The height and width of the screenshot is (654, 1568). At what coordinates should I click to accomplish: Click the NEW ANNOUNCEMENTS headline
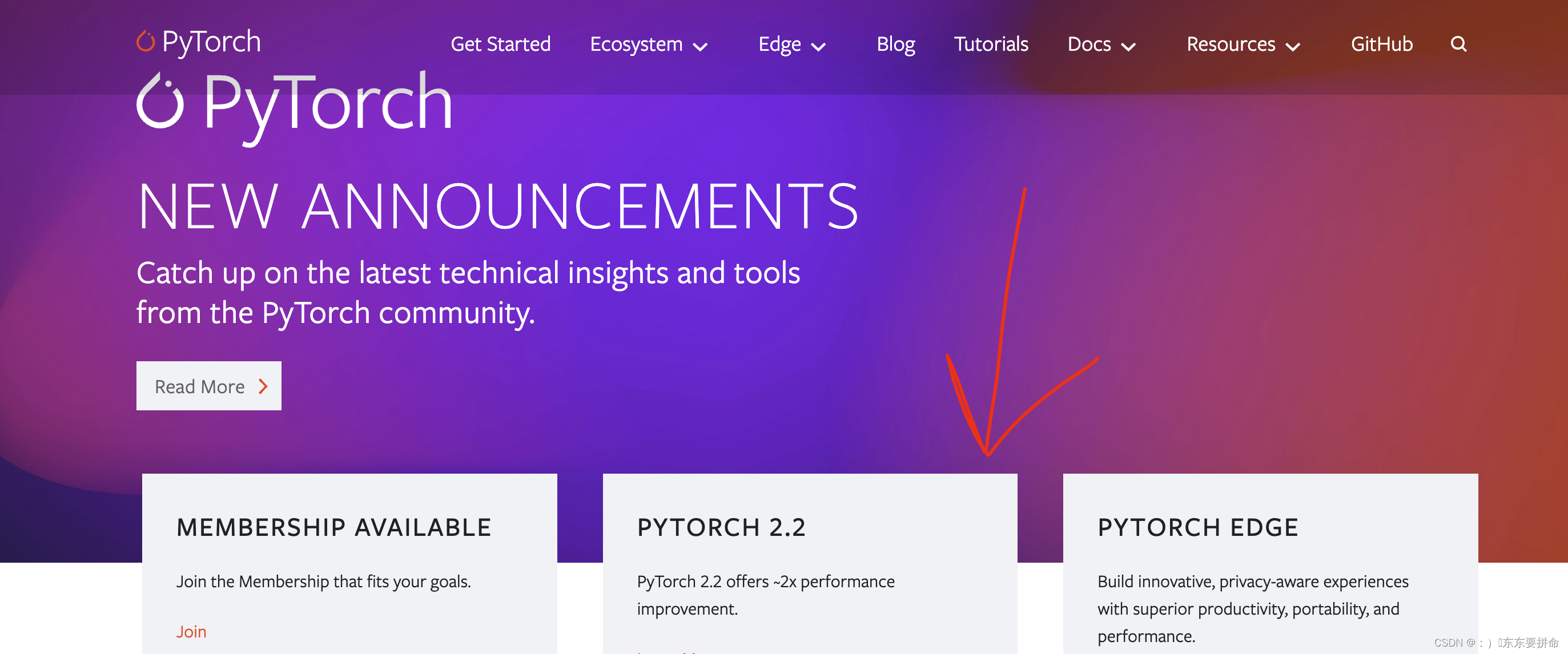pos(497,207)
